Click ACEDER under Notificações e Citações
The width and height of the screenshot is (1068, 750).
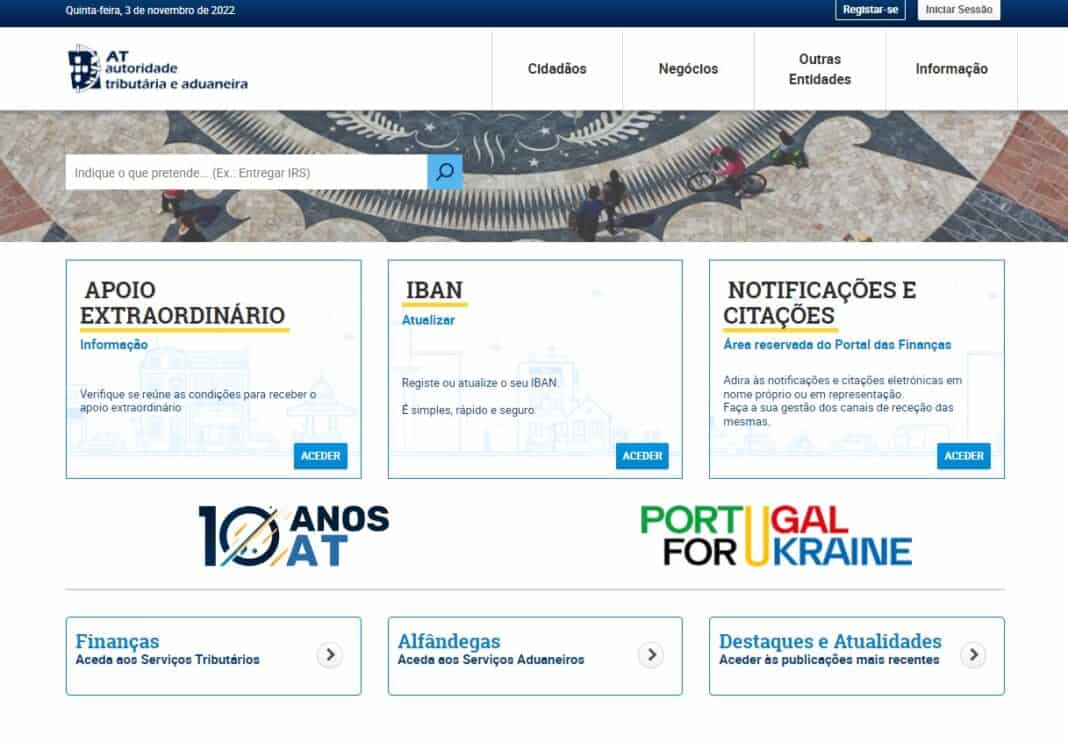(x=964, y=456)
